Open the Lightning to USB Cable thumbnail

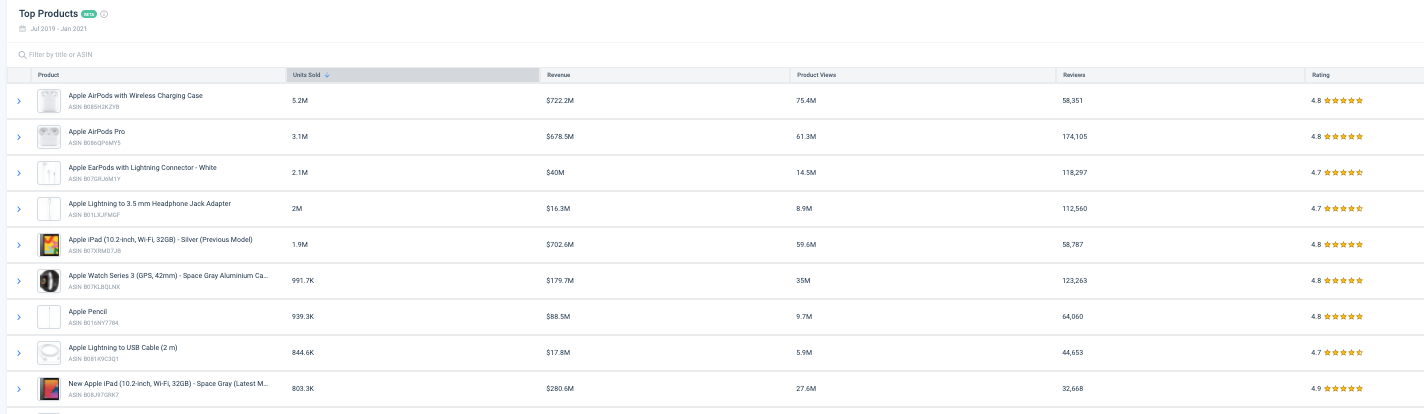click(x=49, y=353)
